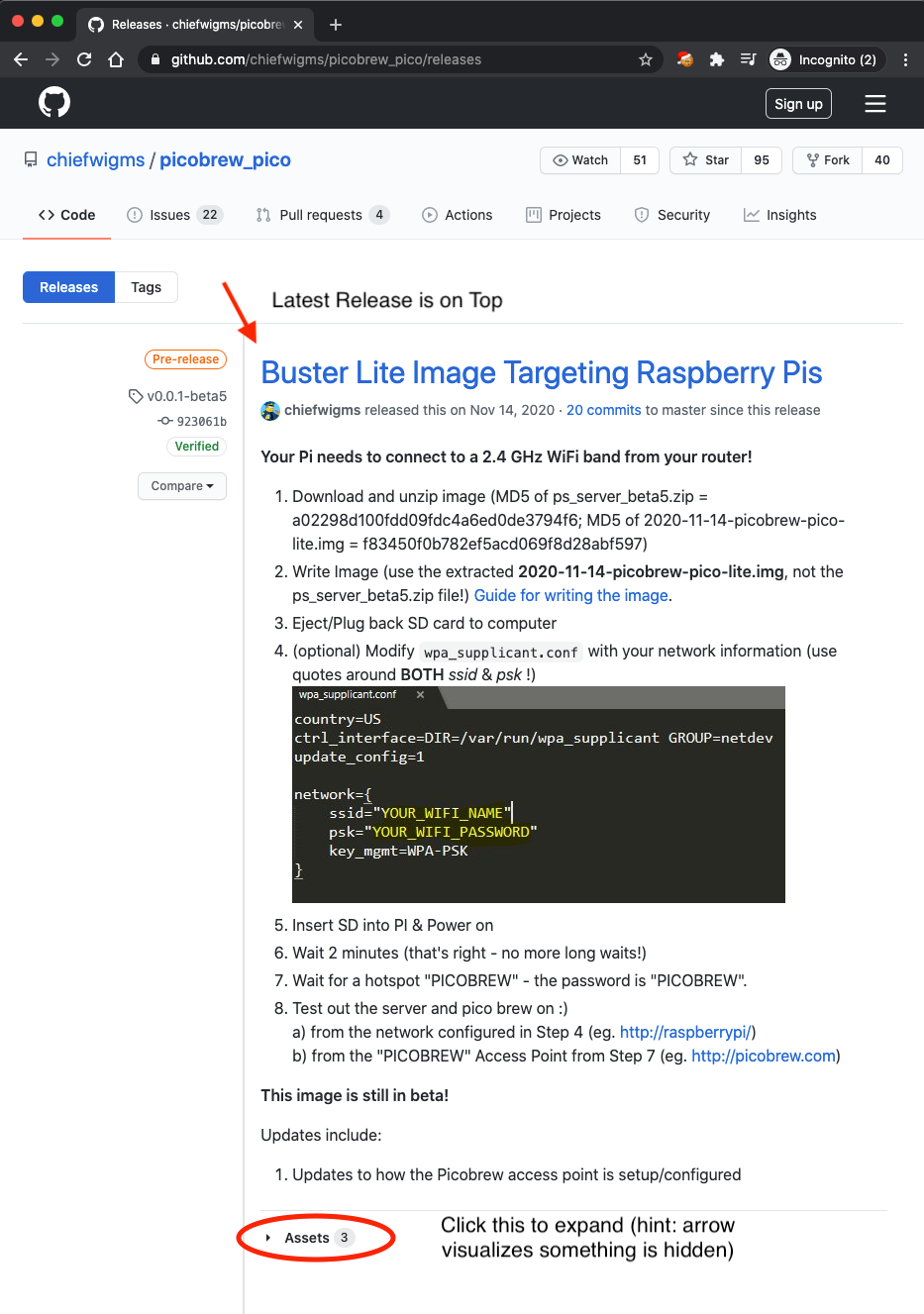Image resolution: width=924 pixels, height=1314 pixels.
Task: Open the Chrome three-dot menu
Action: pyautogui.click(x=905, y=59)
